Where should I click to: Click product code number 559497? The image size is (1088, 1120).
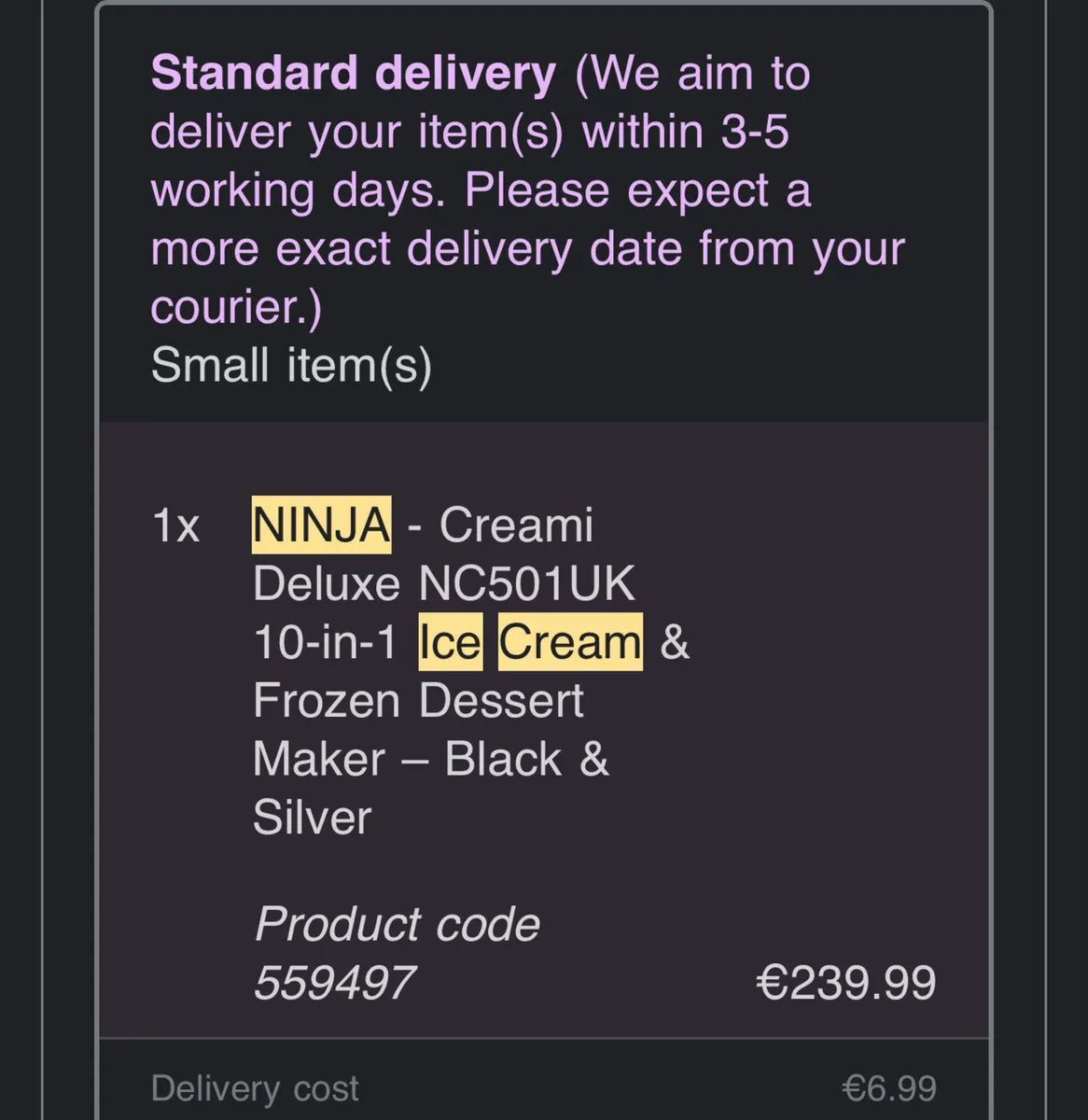(334, 983)
